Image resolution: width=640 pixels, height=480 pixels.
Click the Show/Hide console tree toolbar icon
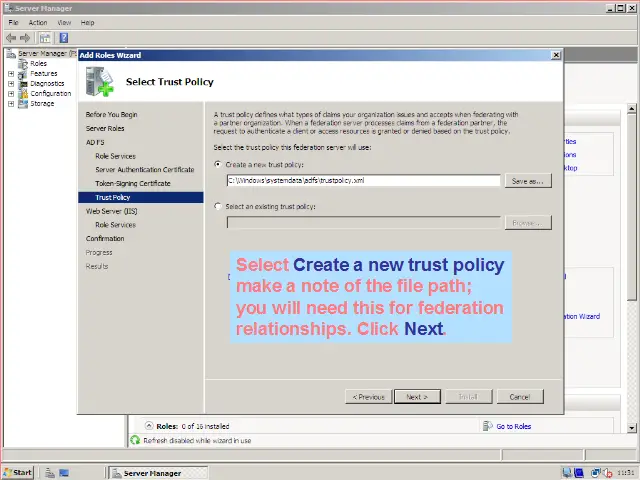(45, 38)
